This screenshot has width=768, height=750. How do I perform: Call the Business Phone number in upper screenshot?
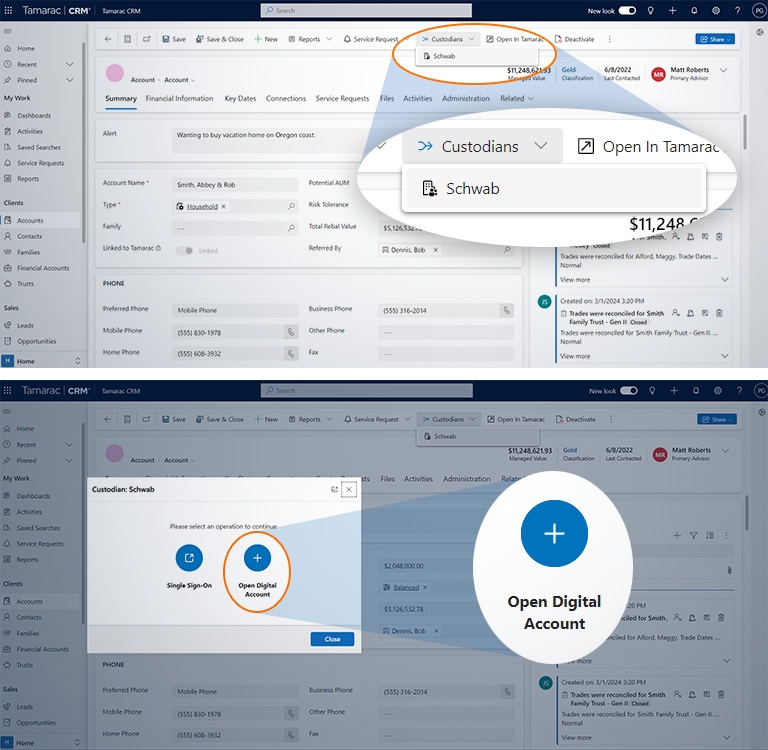pyautogui.click(x=506, y=310)
